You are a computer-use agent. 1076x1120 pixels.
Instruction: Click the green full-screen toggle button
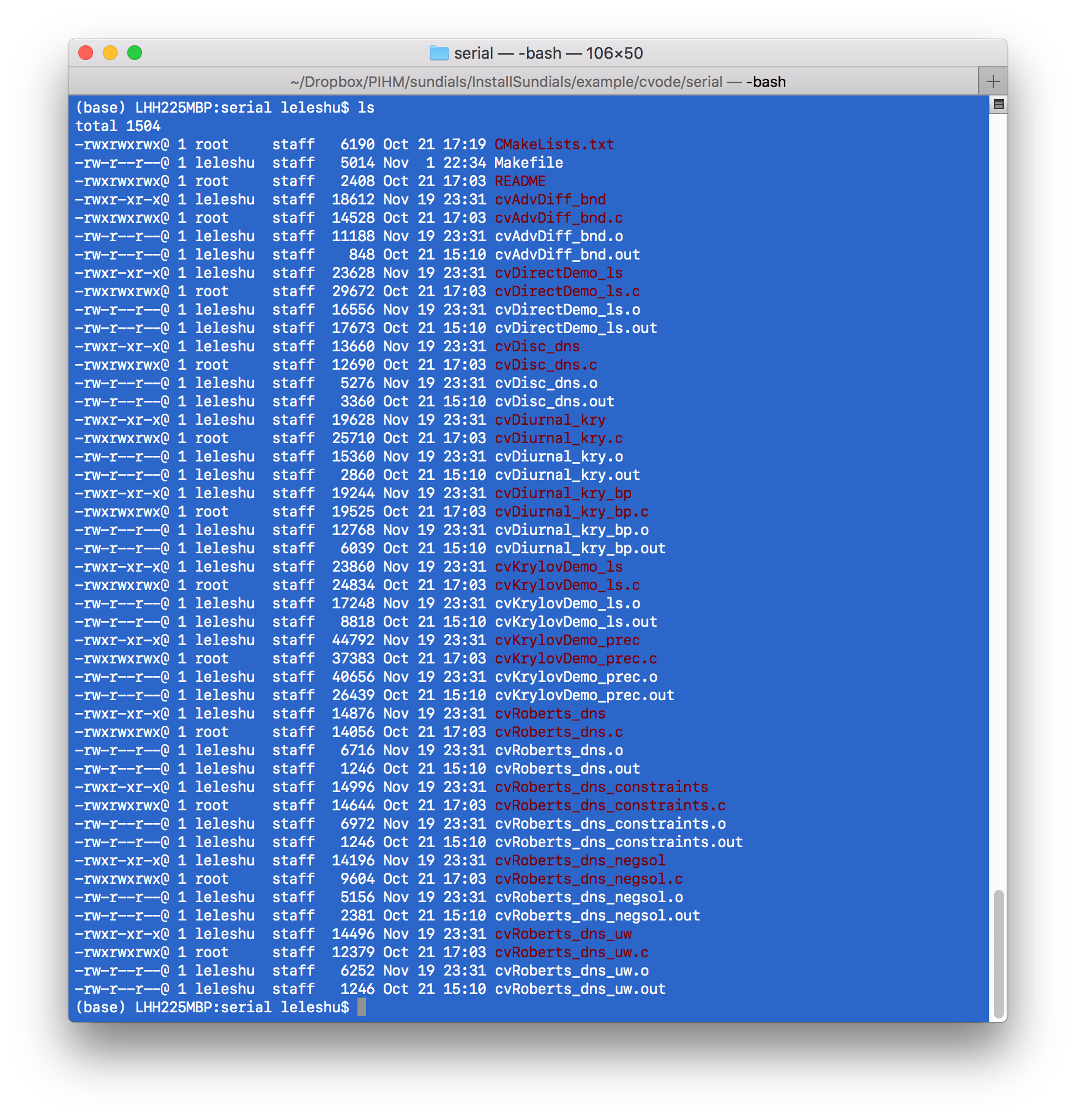(135, 53)
